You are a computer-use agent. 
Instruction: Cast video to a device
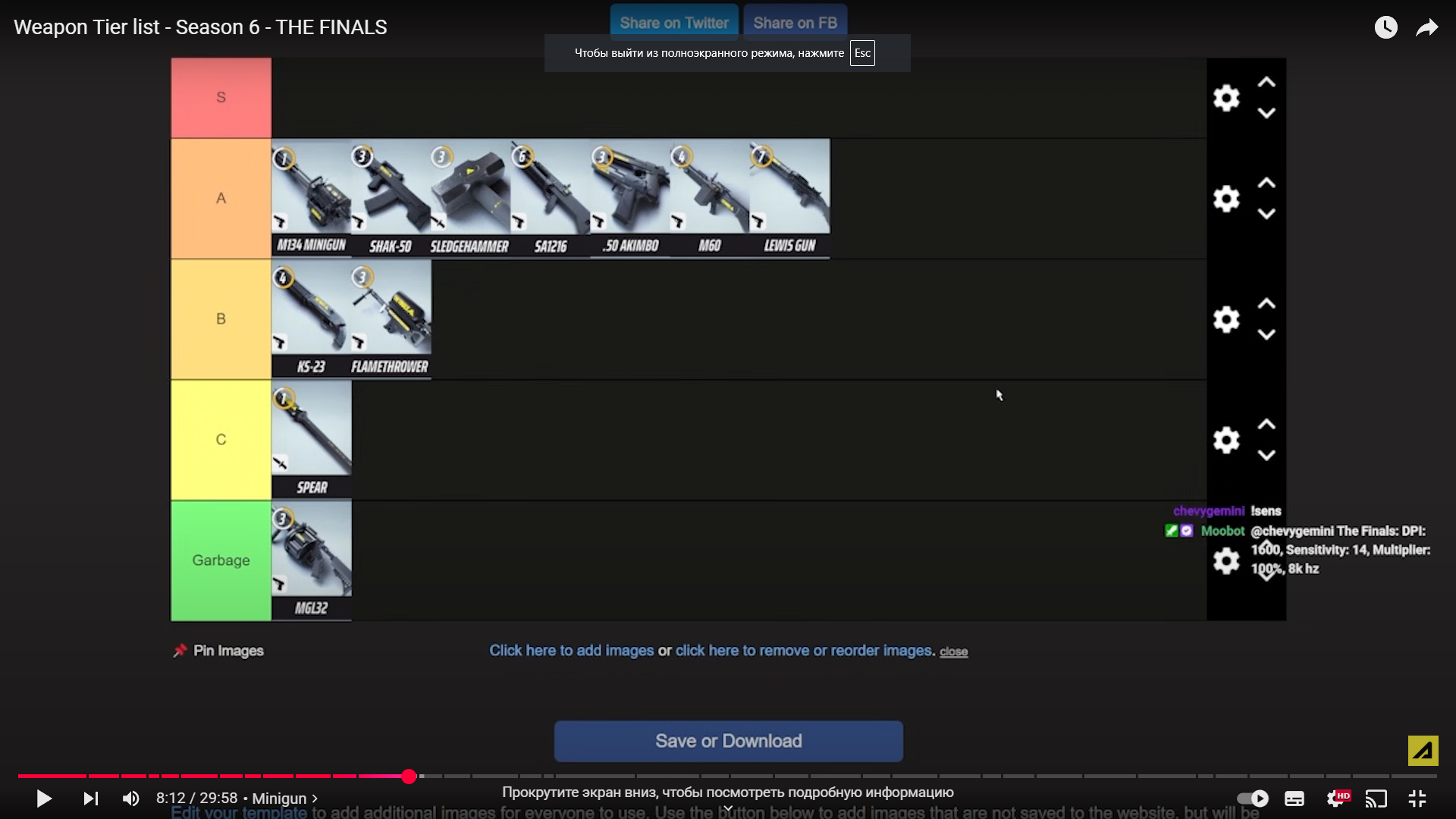coord(1376,799)
